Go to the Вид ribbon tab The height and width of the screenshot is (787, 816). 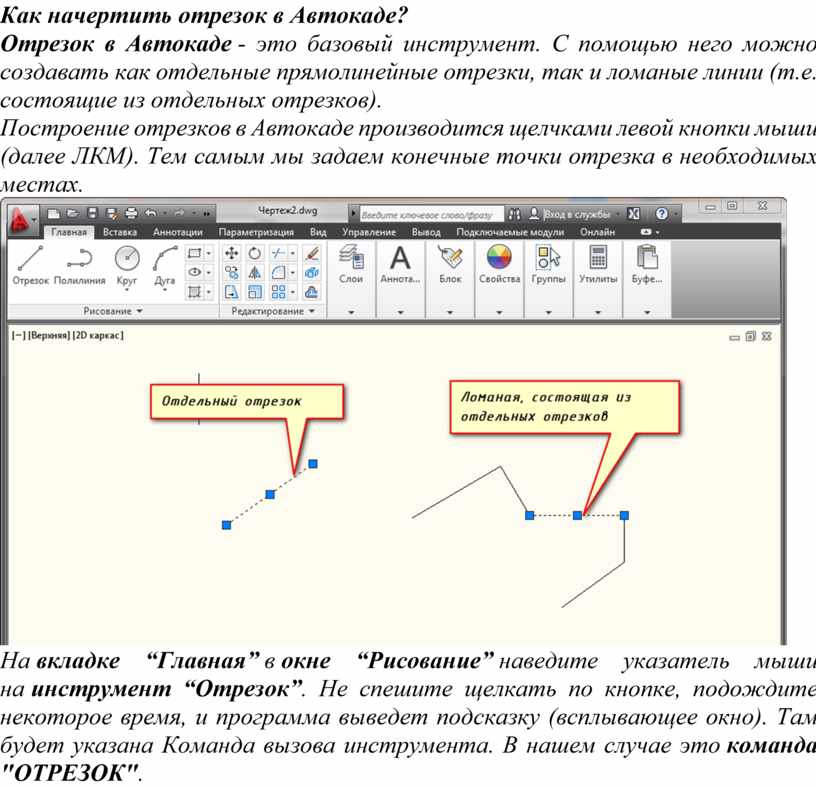pos(318,232)
